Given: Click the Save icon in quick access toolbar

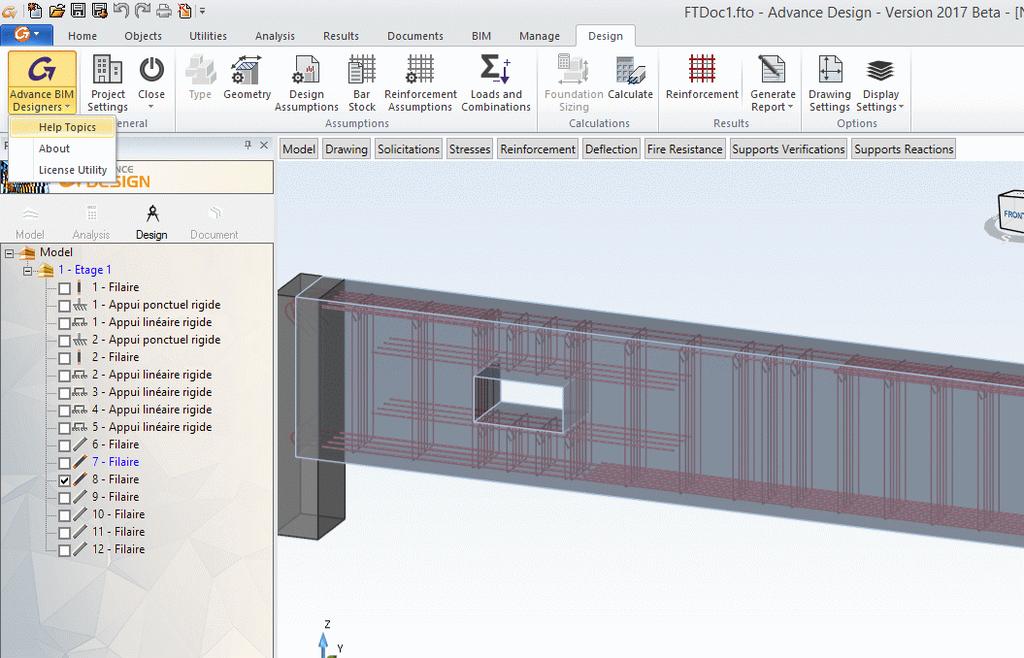Looking at the screenshot, I should tap(78, 10).
